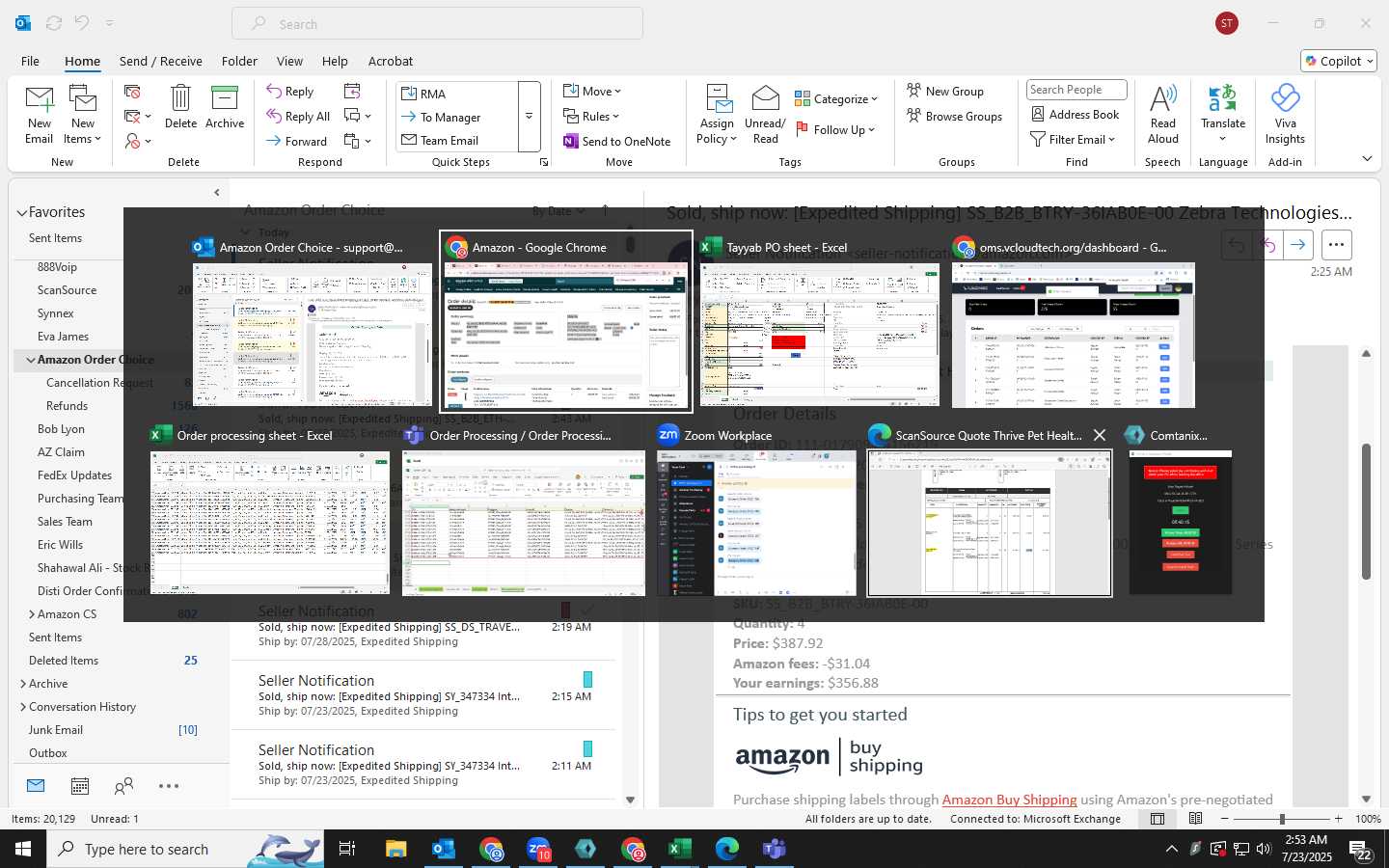Open the Acrobat tab
Screen dimensions: 1389x868
point(391,61)
